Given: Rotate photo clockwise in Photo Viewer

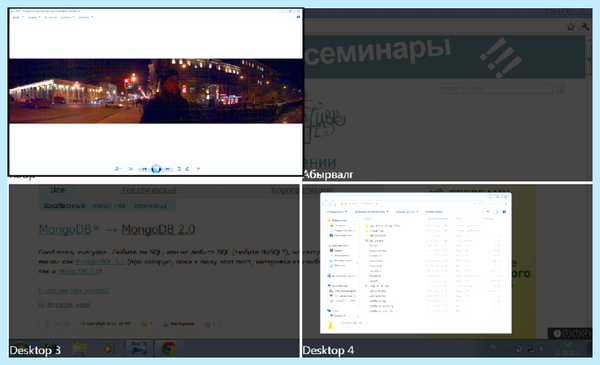Looking at the screenshot, I should (188, 169).
